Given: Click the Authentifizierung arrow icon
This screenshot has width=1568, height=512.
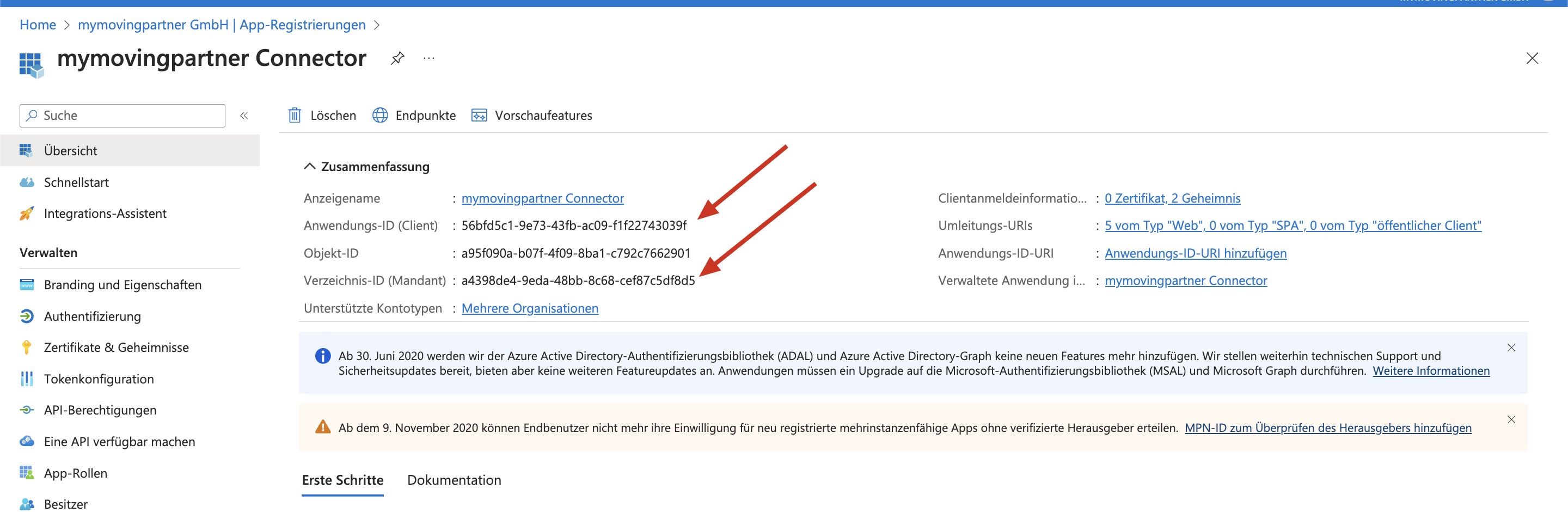Looking at the screenshot, I should [27, 316].
